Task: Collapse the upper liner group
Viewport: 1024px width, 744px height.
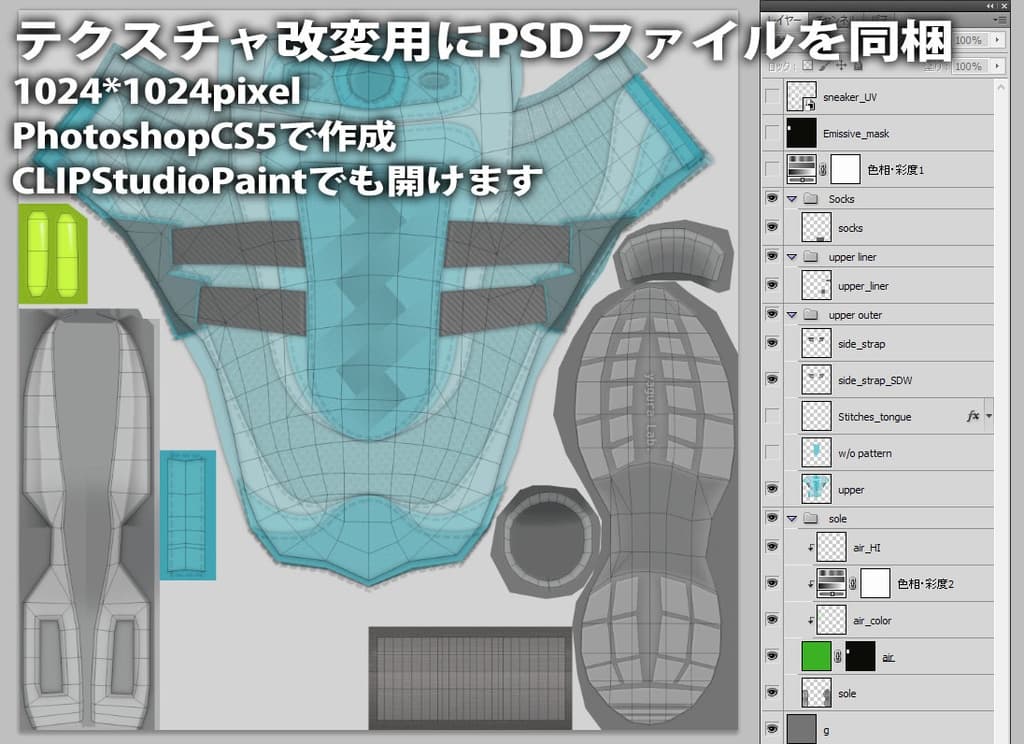Action: click(791, 257)
